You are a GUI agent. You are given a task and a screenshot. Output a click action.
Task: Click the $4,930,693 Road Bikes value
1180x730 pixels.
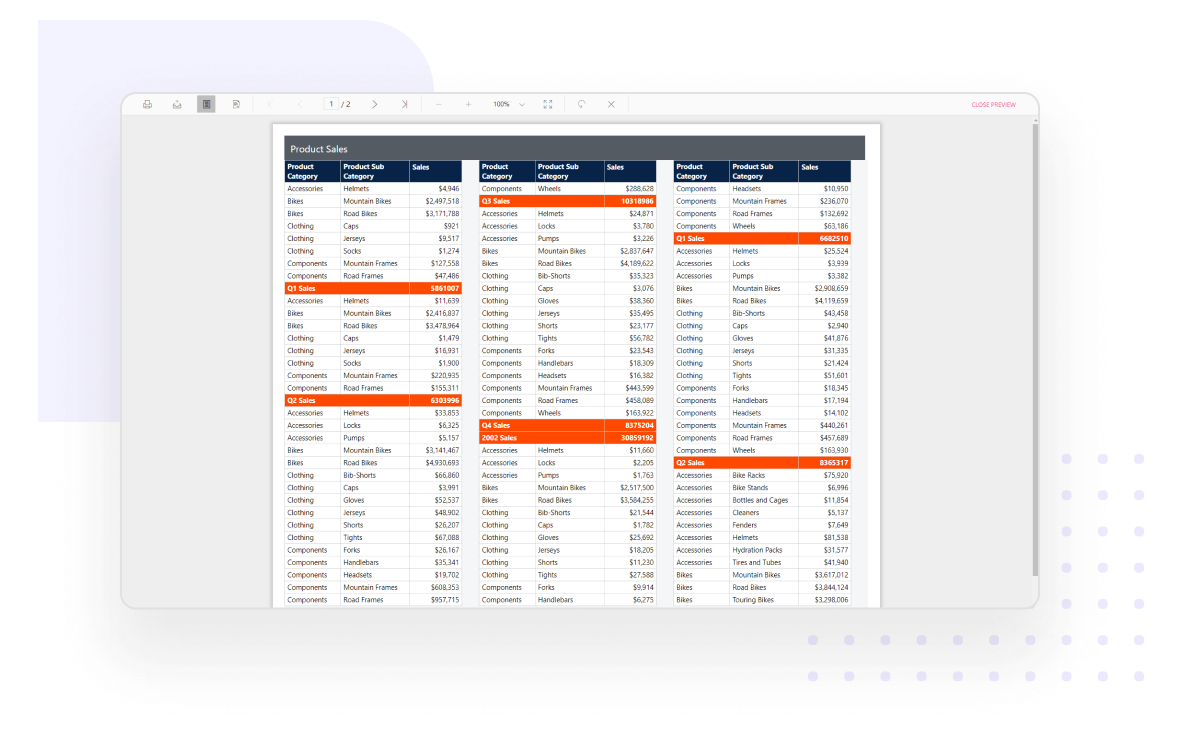point(442,463)
